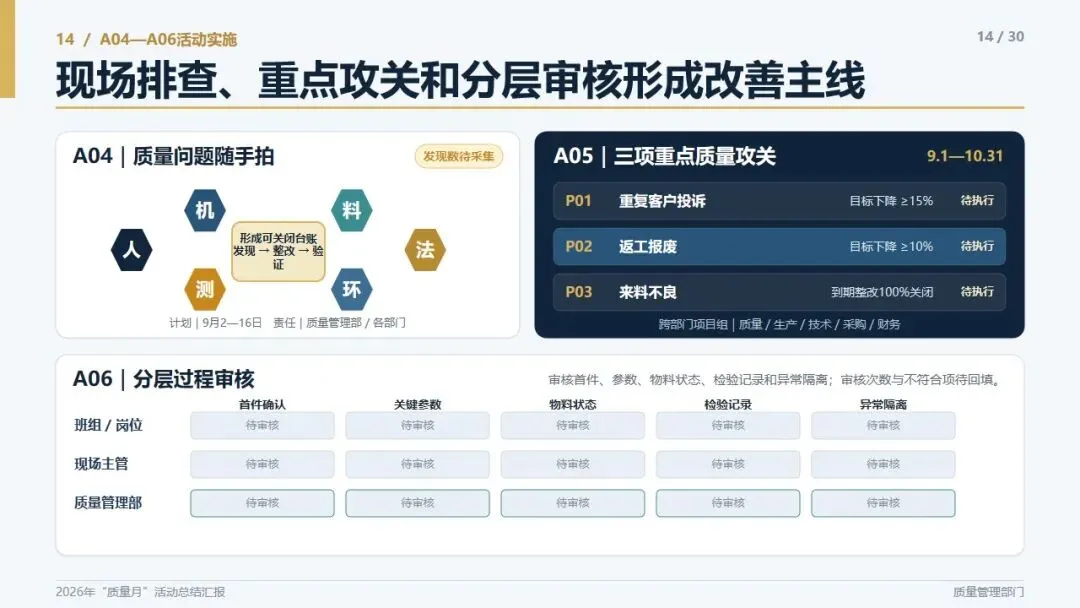
Task: Click 责任 | 质量管理部 / 各部门 text
Action: click(x=339, y=322)
